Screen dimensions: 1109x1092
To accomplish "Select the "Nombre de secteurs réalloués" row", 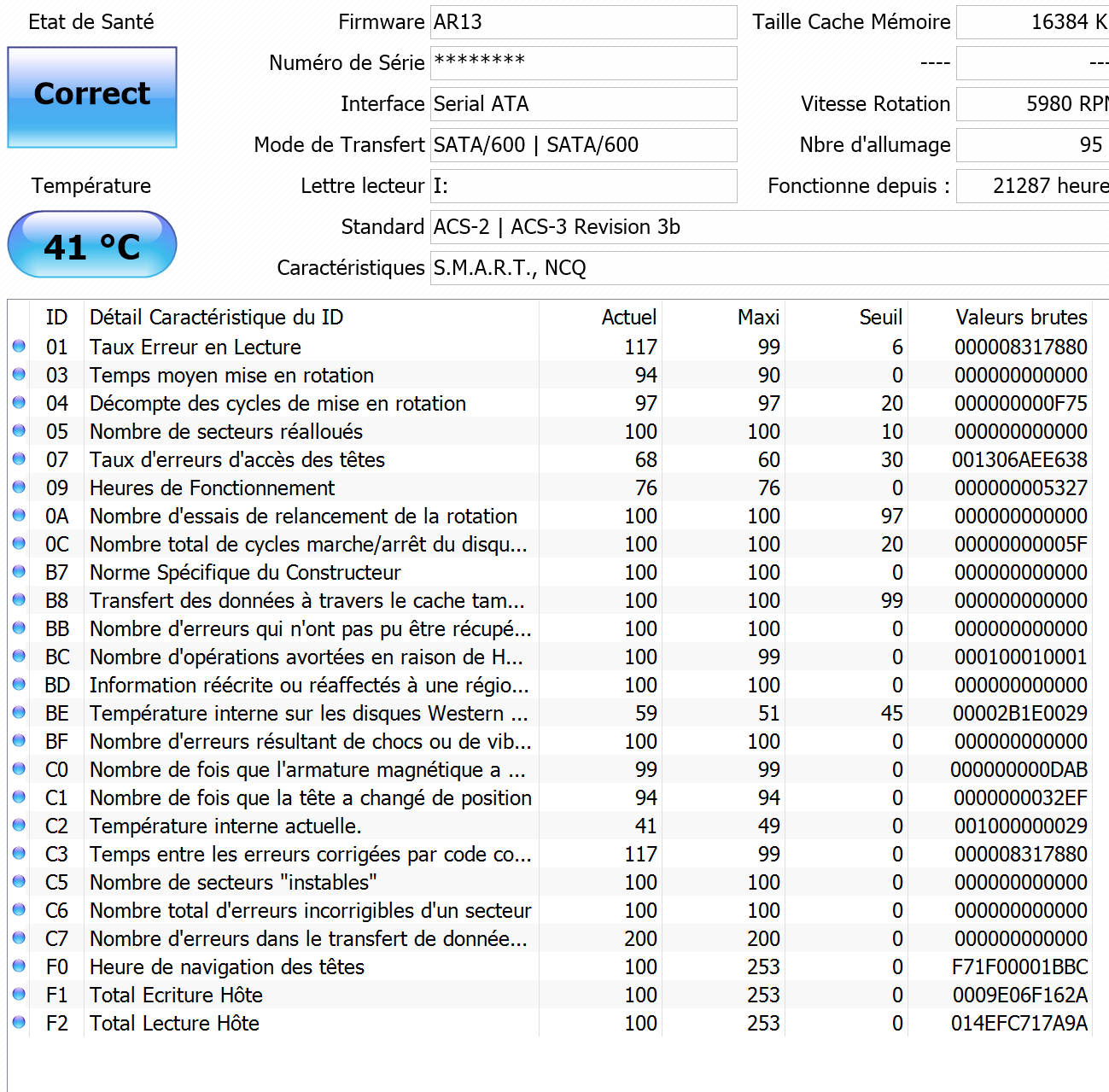I will point(551,431).
